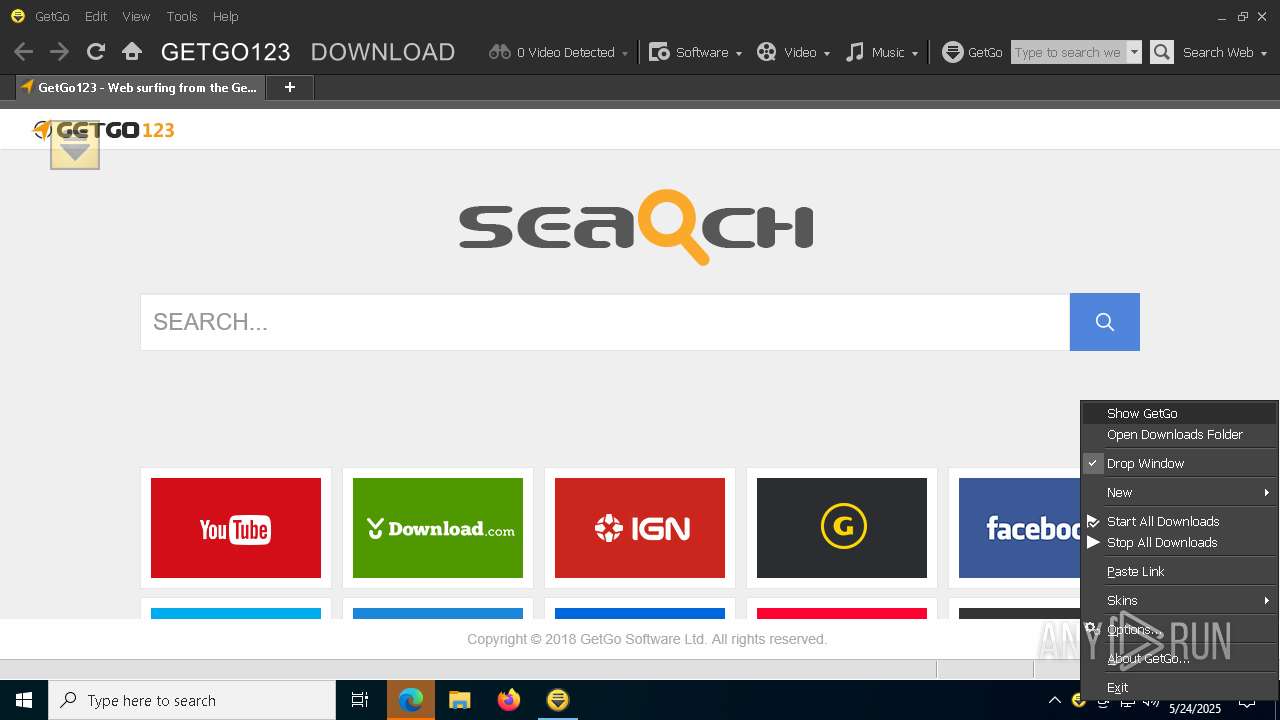1280x720 pixels.
Task: Open the home page icon
Action: point(131,52)
